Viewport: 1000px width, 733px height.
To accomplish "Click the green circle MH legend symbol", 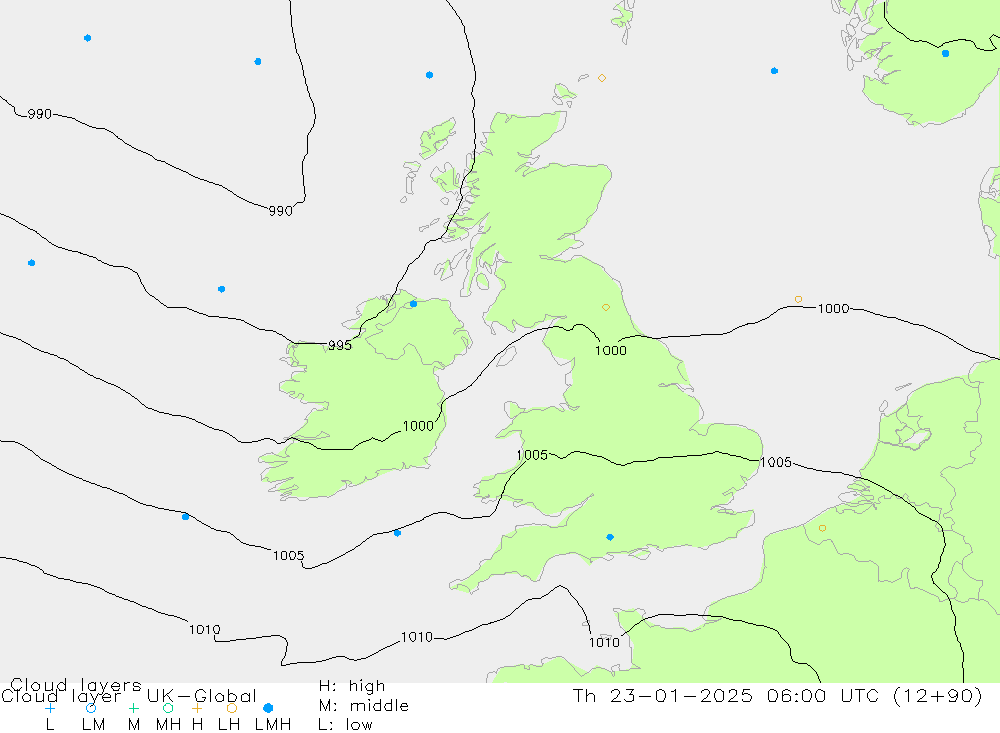I will [168, 708].
